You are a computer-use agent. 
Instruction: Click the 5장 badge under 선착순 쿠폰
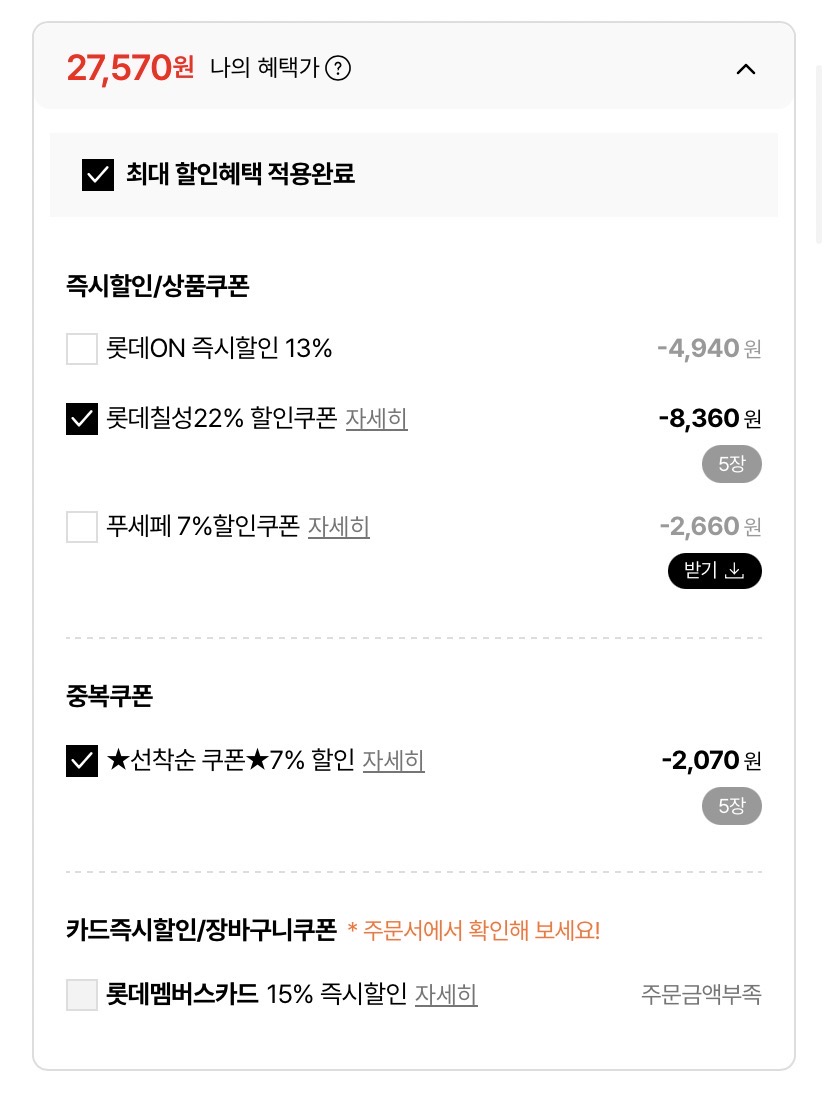[x=731, y=807]
